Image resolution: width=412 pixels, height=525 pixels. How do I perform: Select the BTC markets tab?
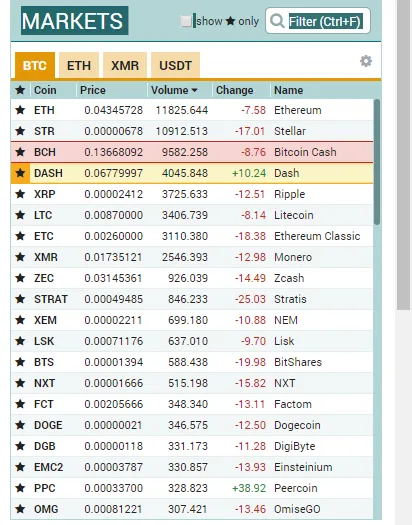[x=35, y=65]
